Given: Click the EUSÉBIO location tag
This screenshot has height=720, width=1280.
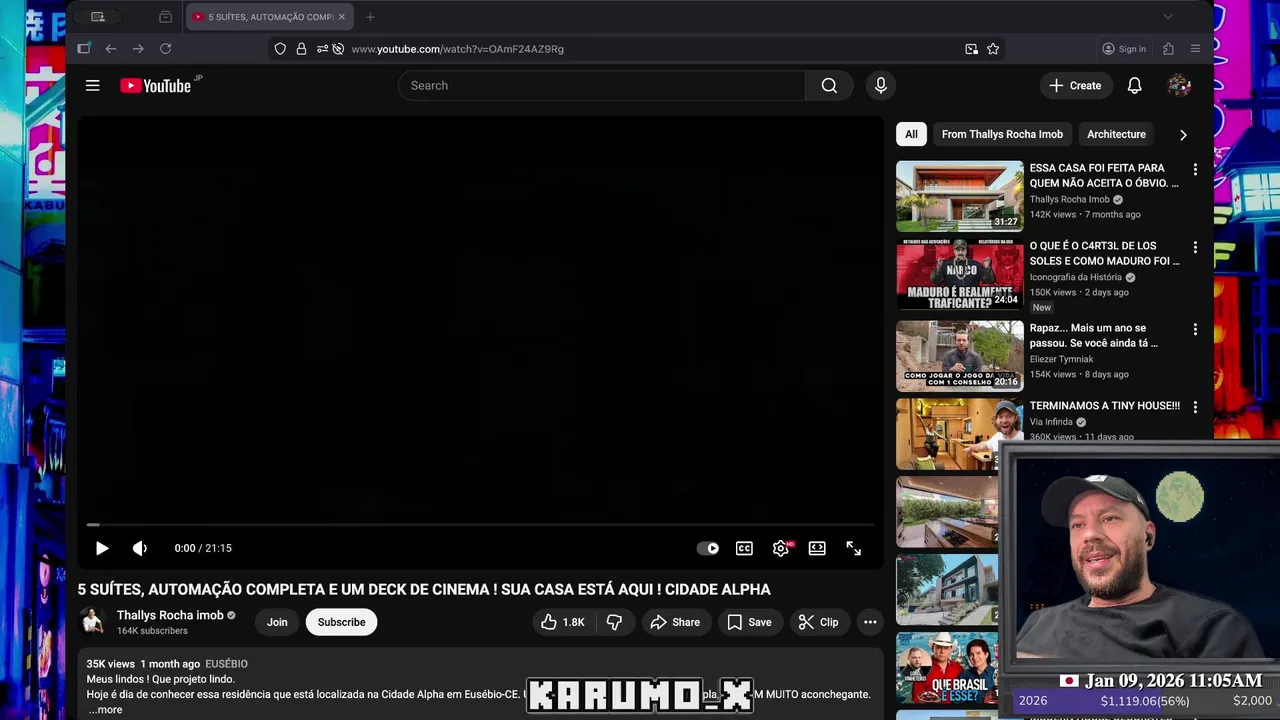Looking at the screenshot, I should (226, 664).
